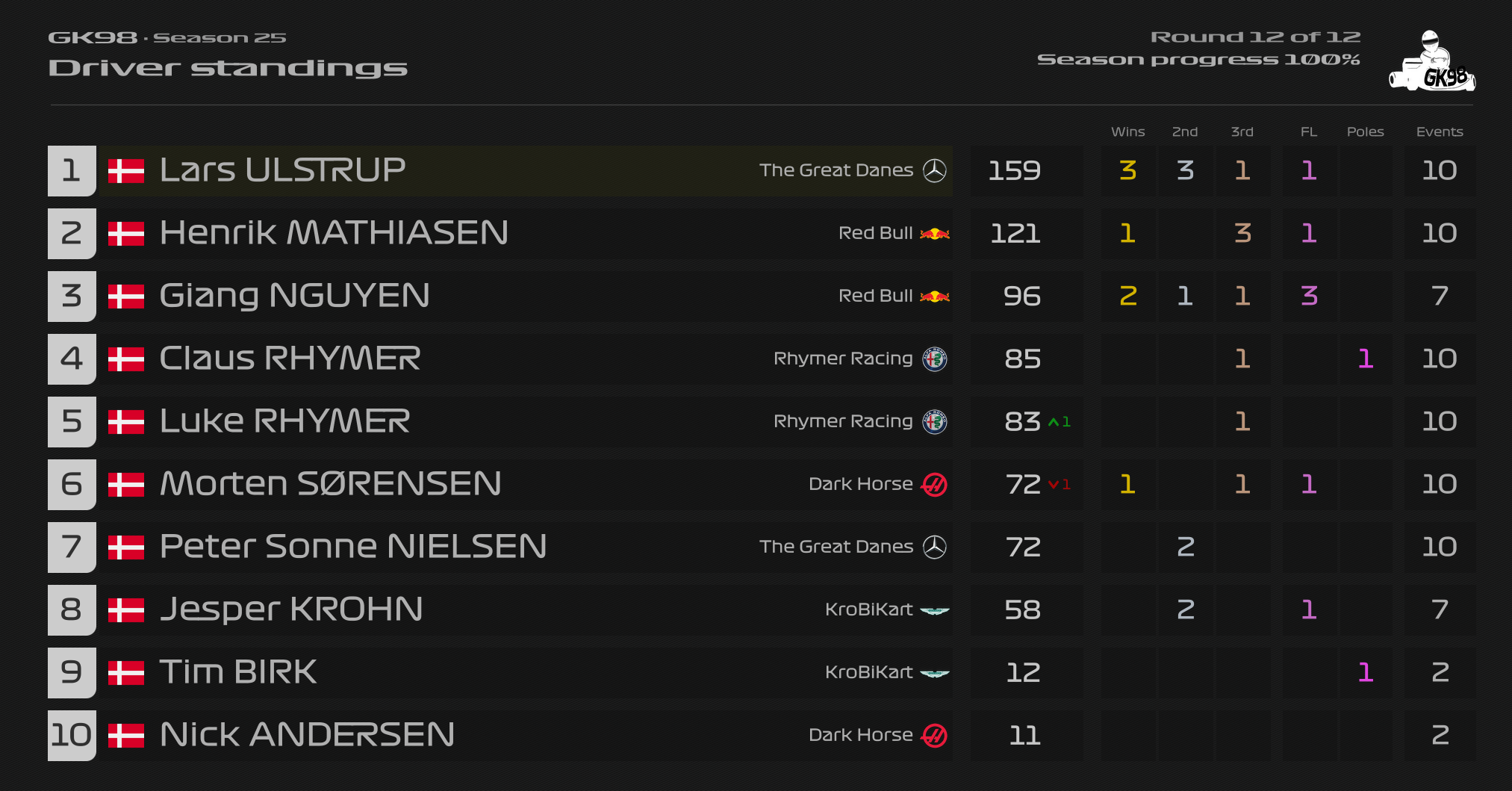Click position badge number 10
Image resolution: width=1512 pixels, height=791 pixels.
coord(72,735)
